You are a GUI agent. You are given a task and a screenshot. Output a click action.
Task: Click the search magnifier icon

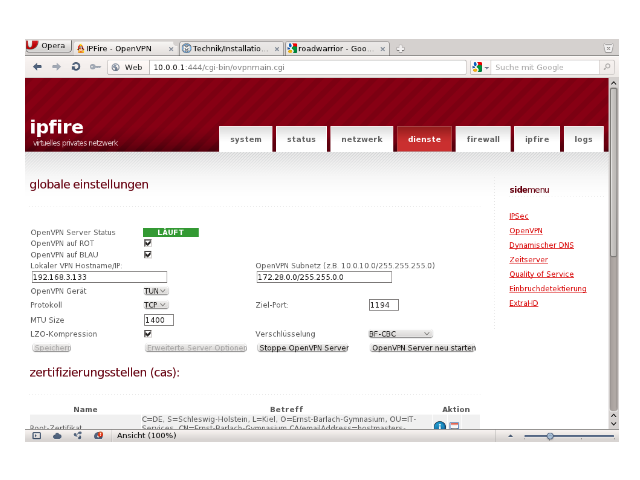point(607,67)
